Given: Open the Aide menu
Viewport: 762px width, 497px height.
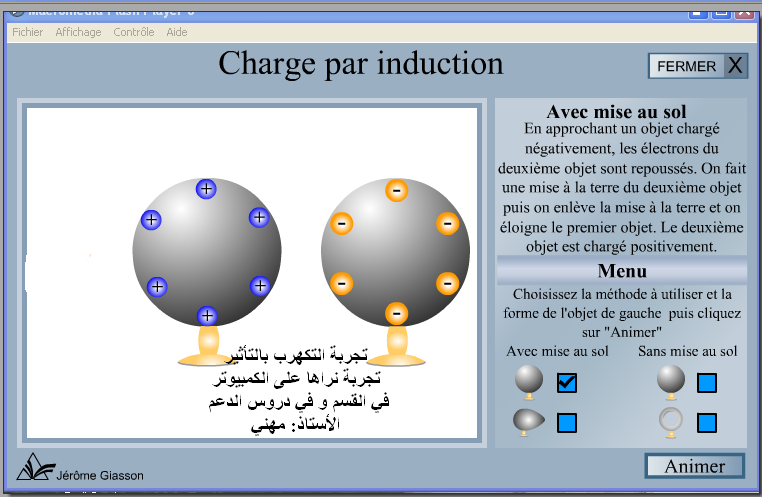Looking at the screenshot, I should point(177,32).
